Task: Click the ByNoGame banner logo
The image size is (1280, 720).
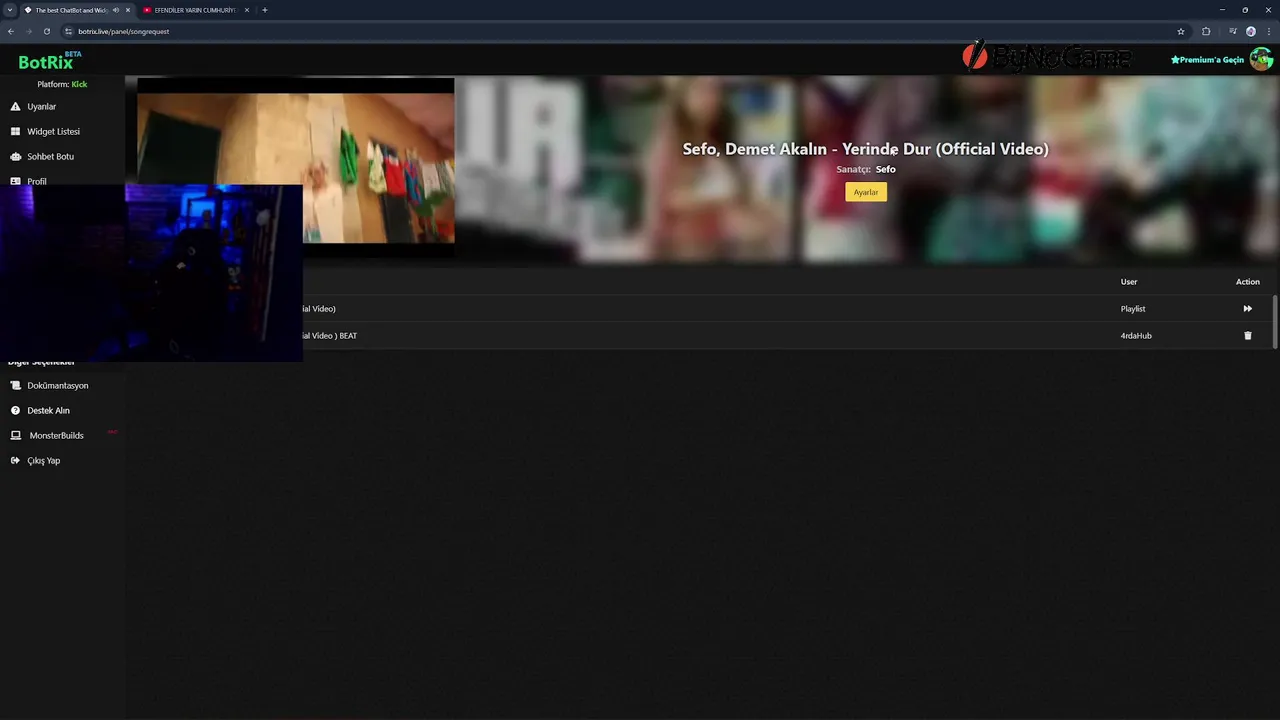Action: [x=1046, y=58]
